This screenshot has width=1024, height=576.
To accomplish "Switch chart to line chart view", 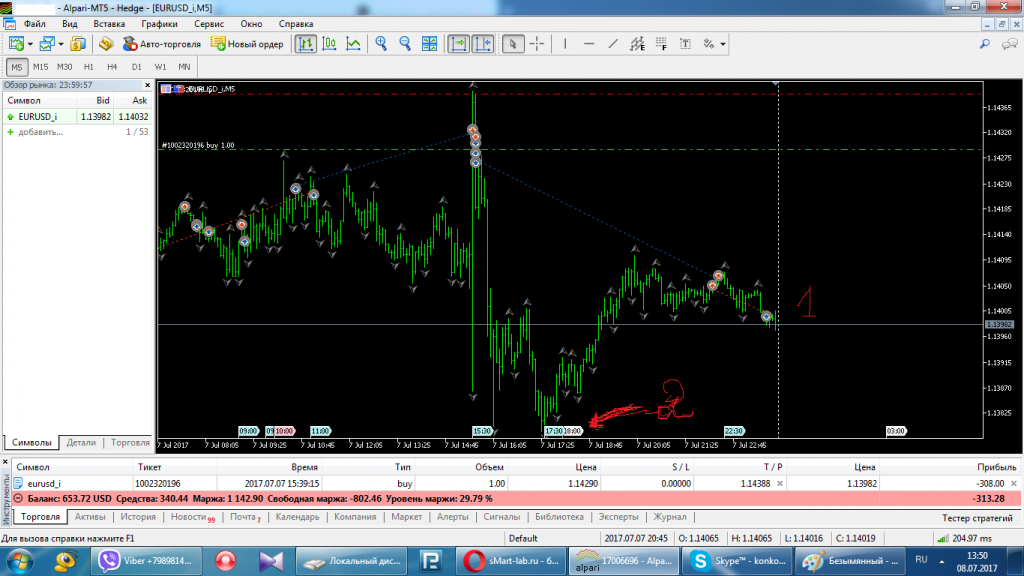I will pyautogui.click(x=353, y=44).
